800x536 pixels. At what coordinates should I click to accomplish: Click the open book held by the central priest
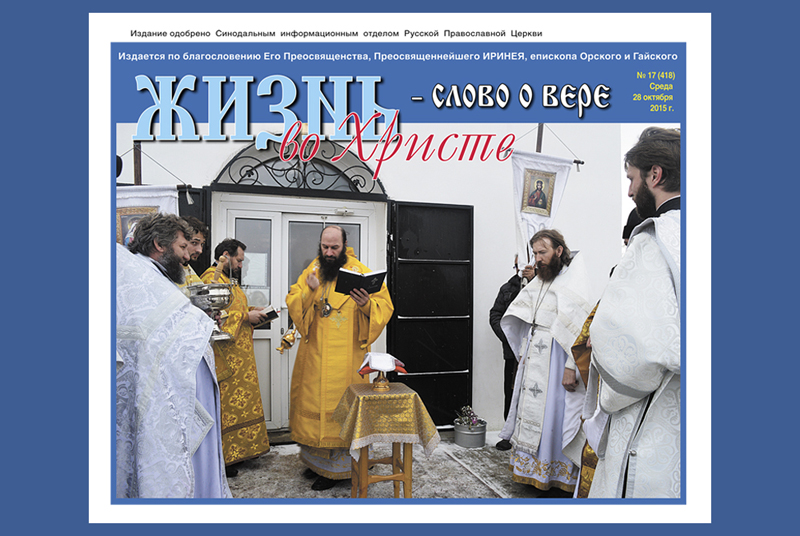358,279
